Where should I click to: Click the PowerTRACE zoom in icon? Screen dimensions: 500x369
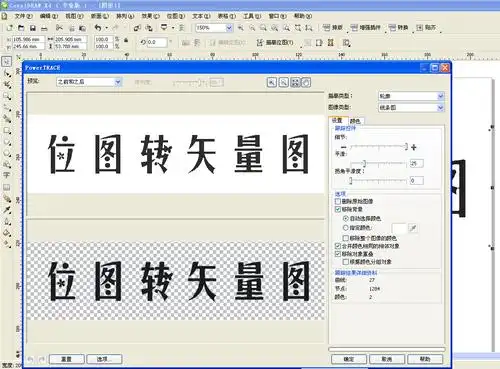pos(272,82)
